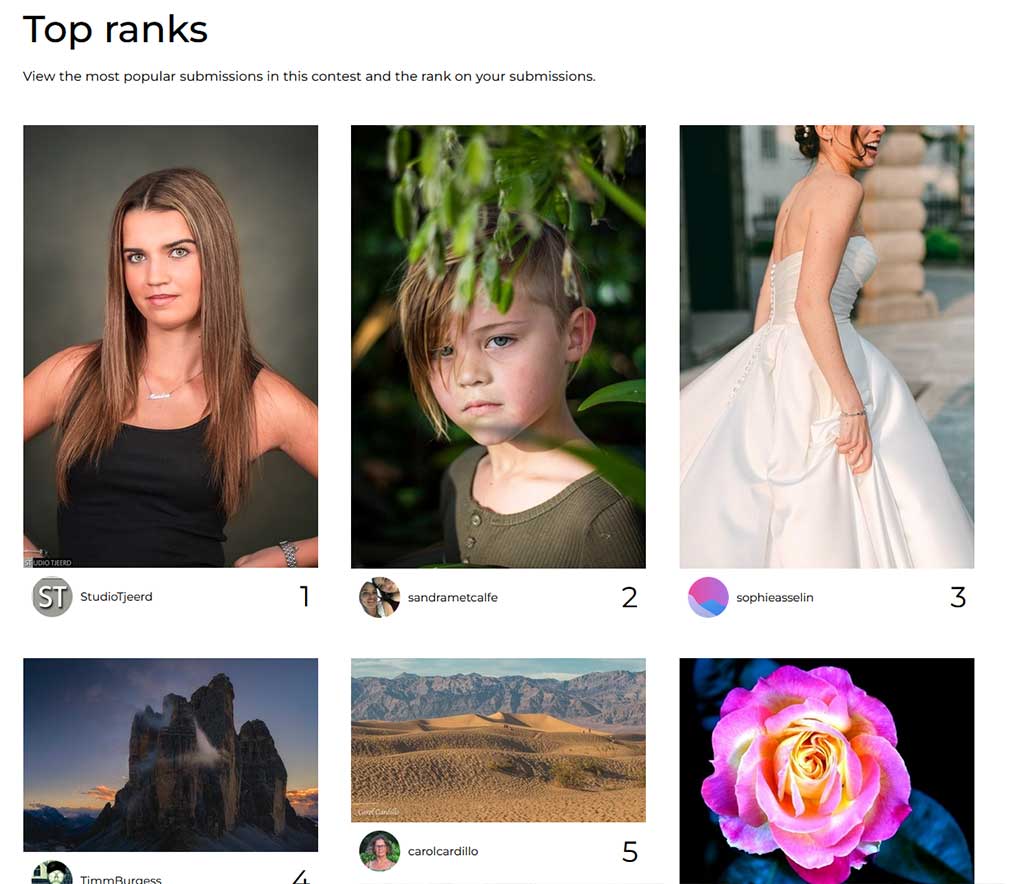
Task: Click TimmBurgess's avatar icon
Action: 52,874
